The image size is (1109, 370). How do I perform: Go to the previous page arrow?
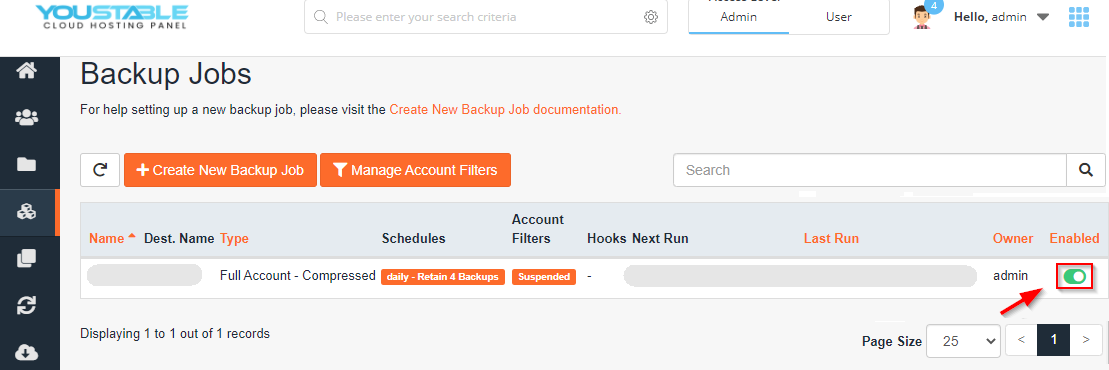click(x=1021, y=340)
